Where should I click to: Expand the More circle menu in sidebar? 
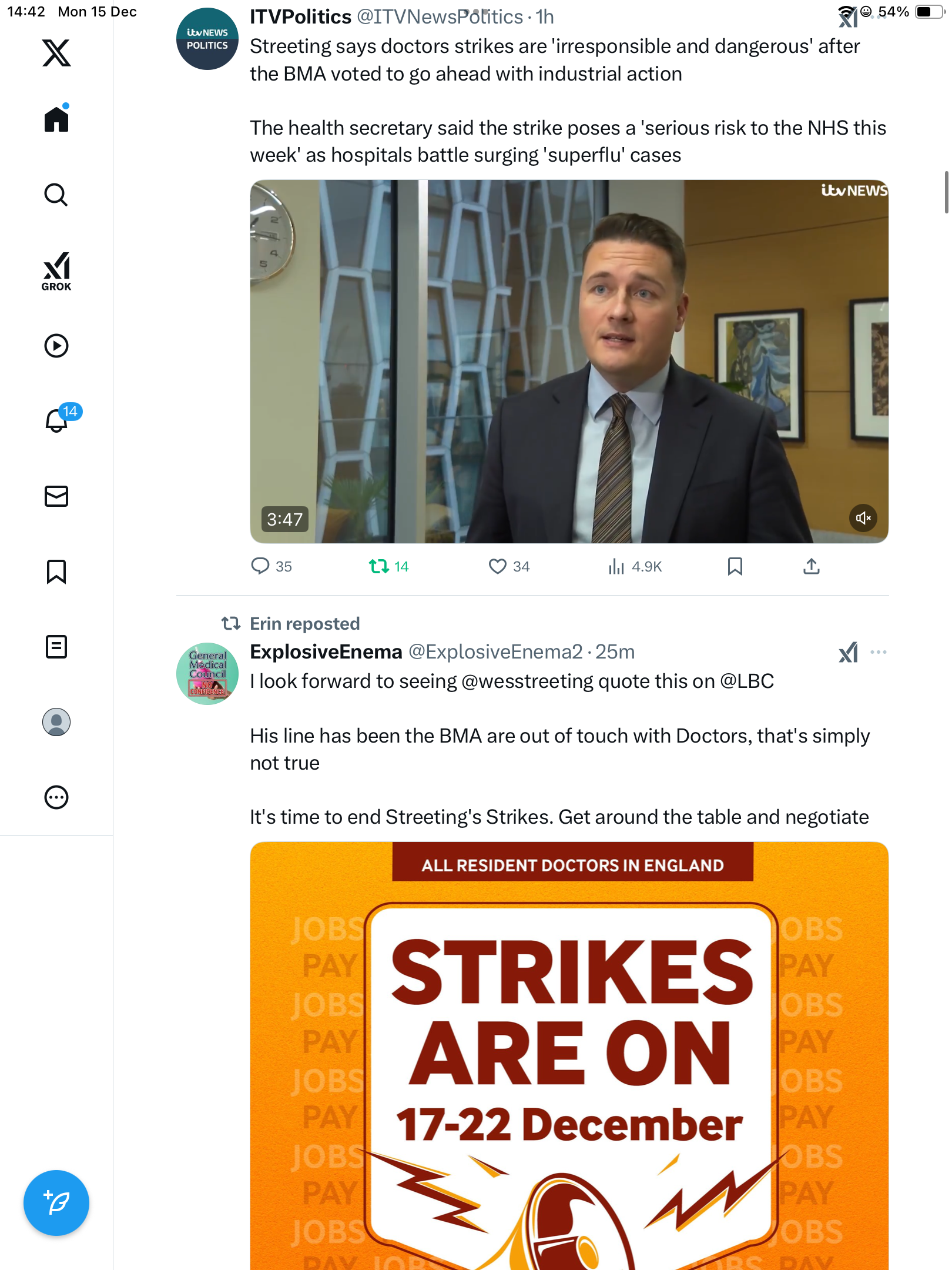(x=56, y=797)
